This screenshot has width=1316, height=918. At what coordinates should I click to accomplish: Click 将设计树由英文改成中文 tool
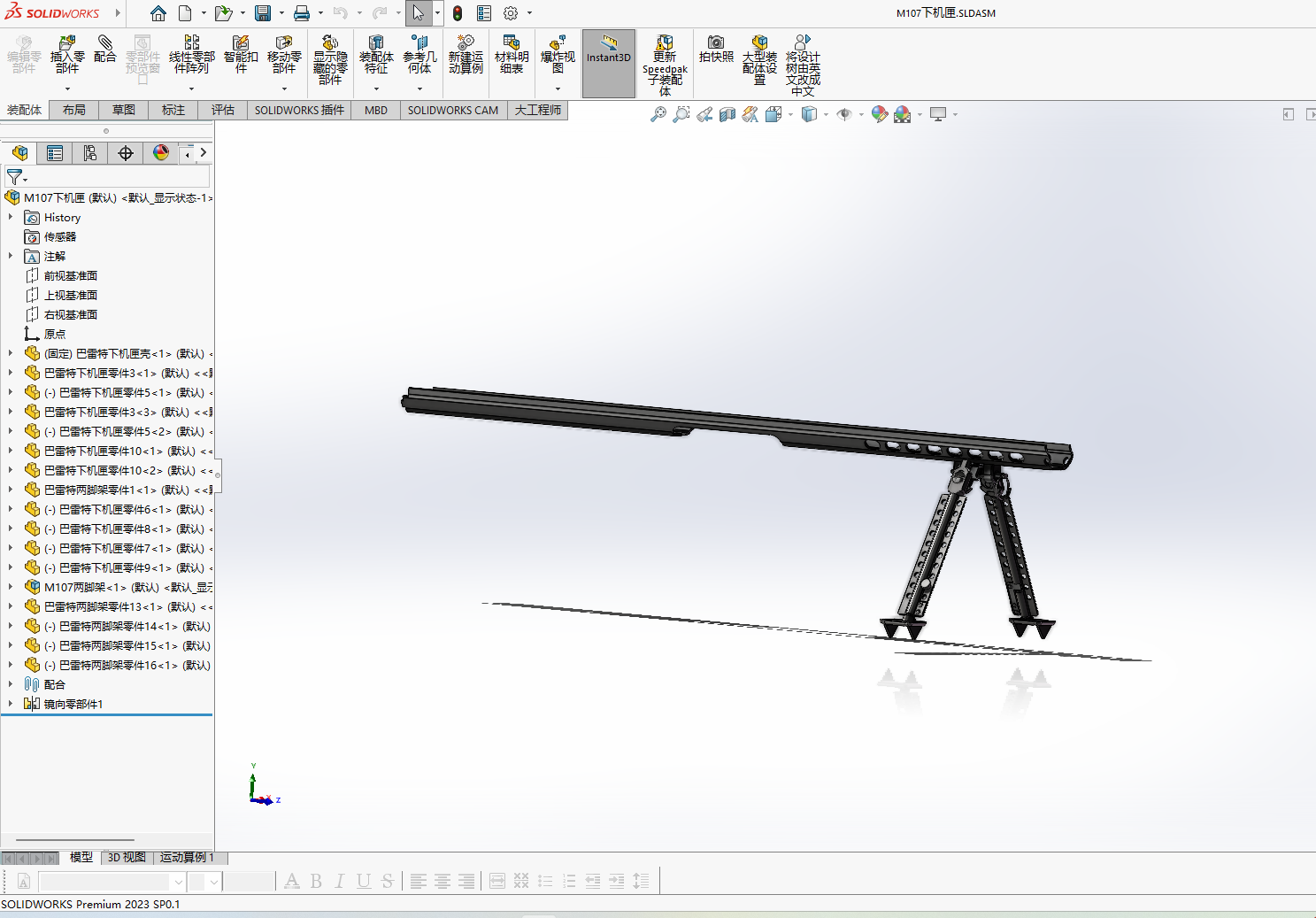(x=803, y=65)
